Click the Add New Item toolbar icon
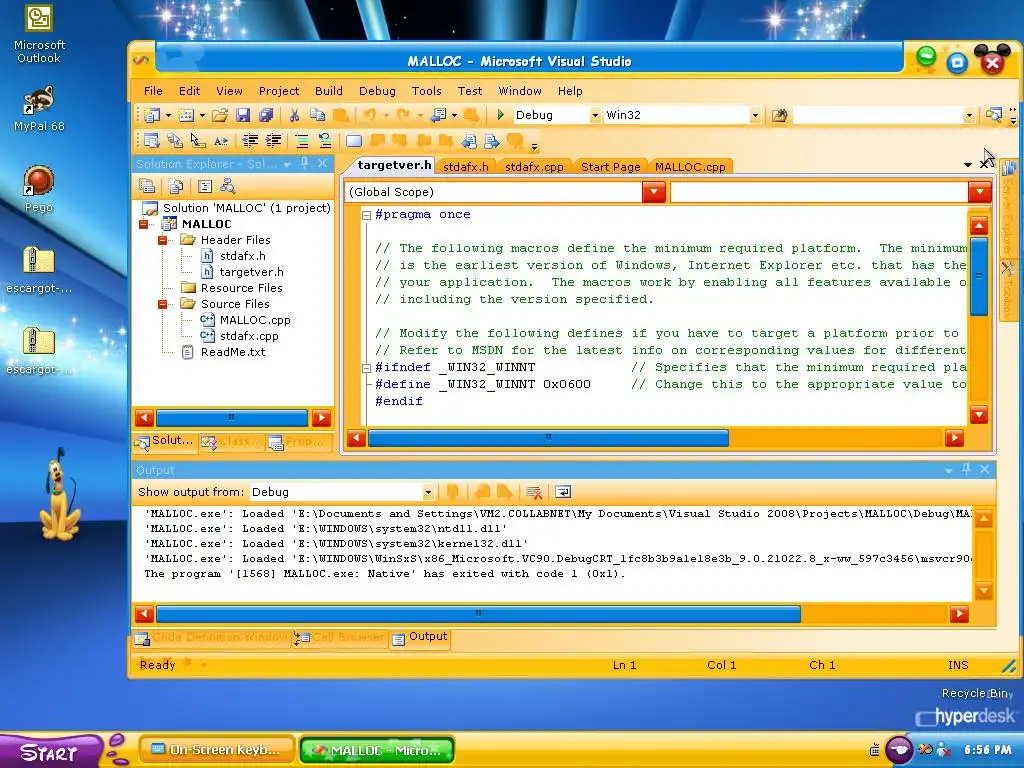1024x768 pixels. tap(187, 116)
